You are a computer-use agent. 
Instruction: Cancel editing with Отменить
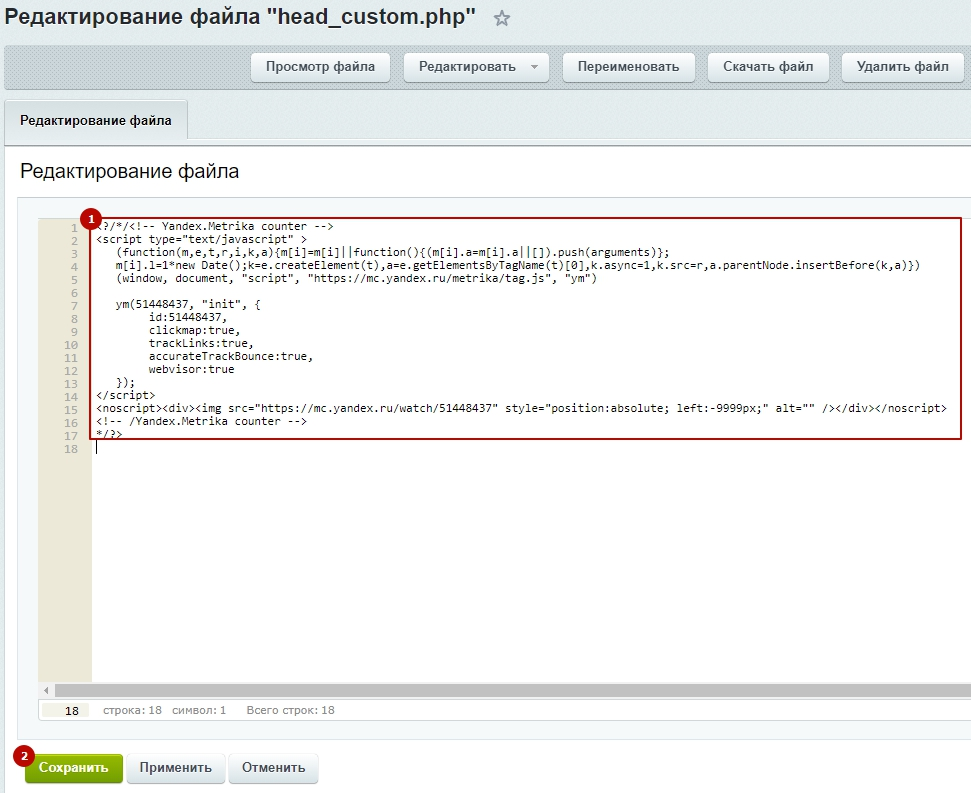273,768
